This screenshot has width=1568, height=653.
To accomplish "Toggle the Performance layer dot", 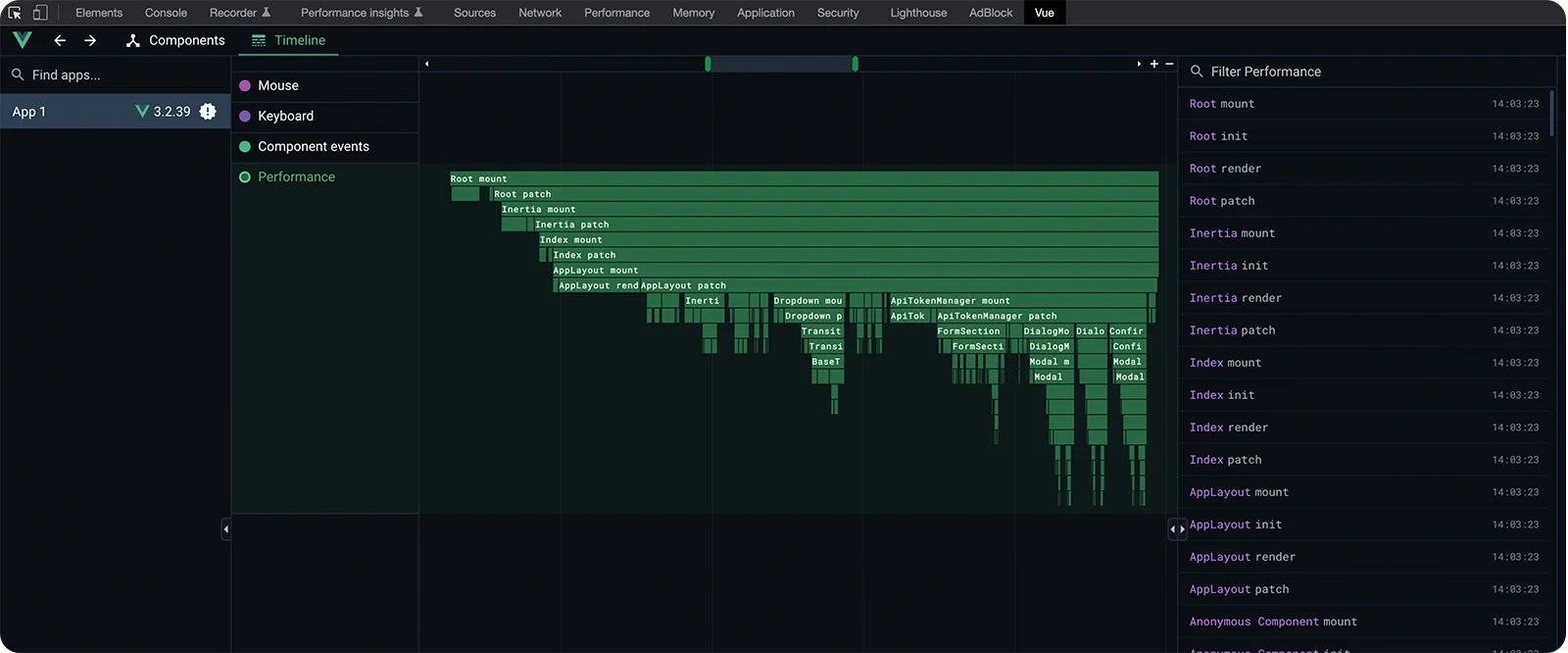I will [245, 177].
